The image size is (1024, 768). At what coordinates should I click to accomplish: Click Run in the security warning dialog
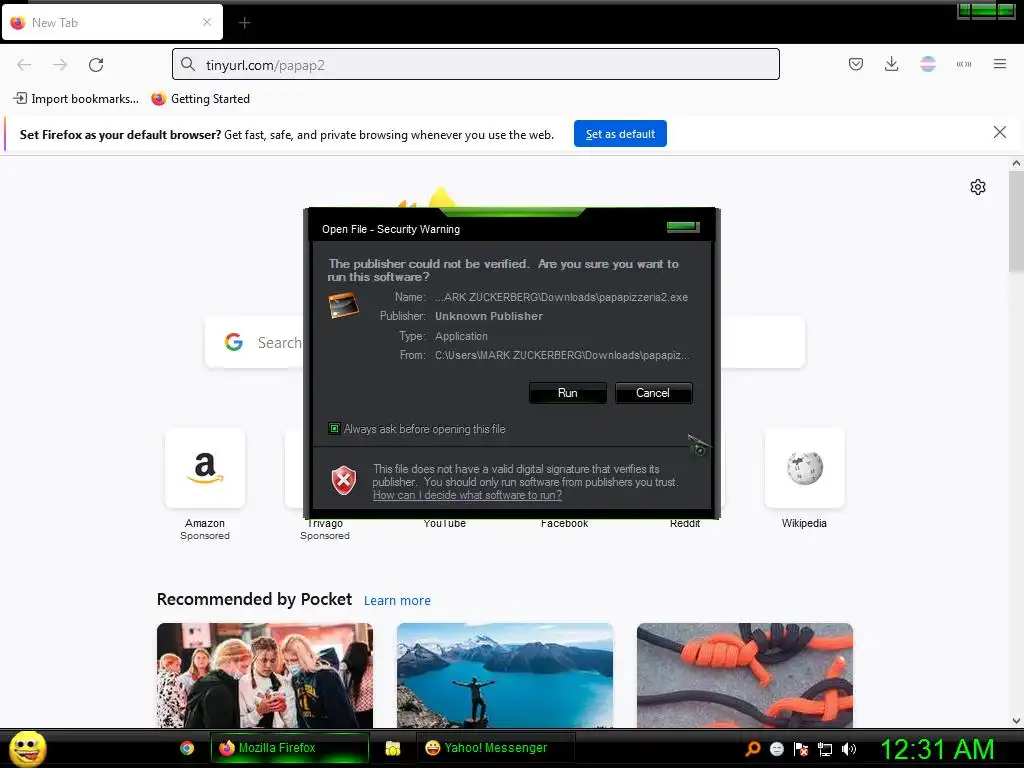click(568, 393)
